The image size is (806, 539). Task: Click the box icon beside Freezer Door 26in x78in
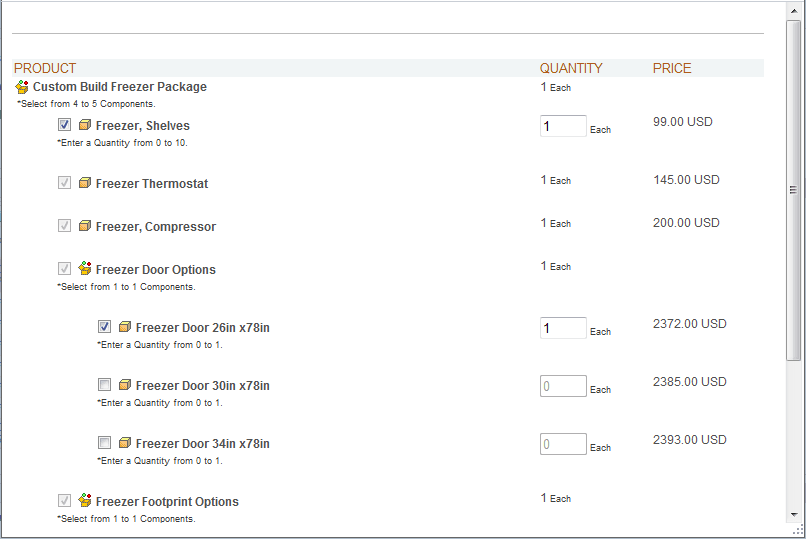[x=125, y=327]
